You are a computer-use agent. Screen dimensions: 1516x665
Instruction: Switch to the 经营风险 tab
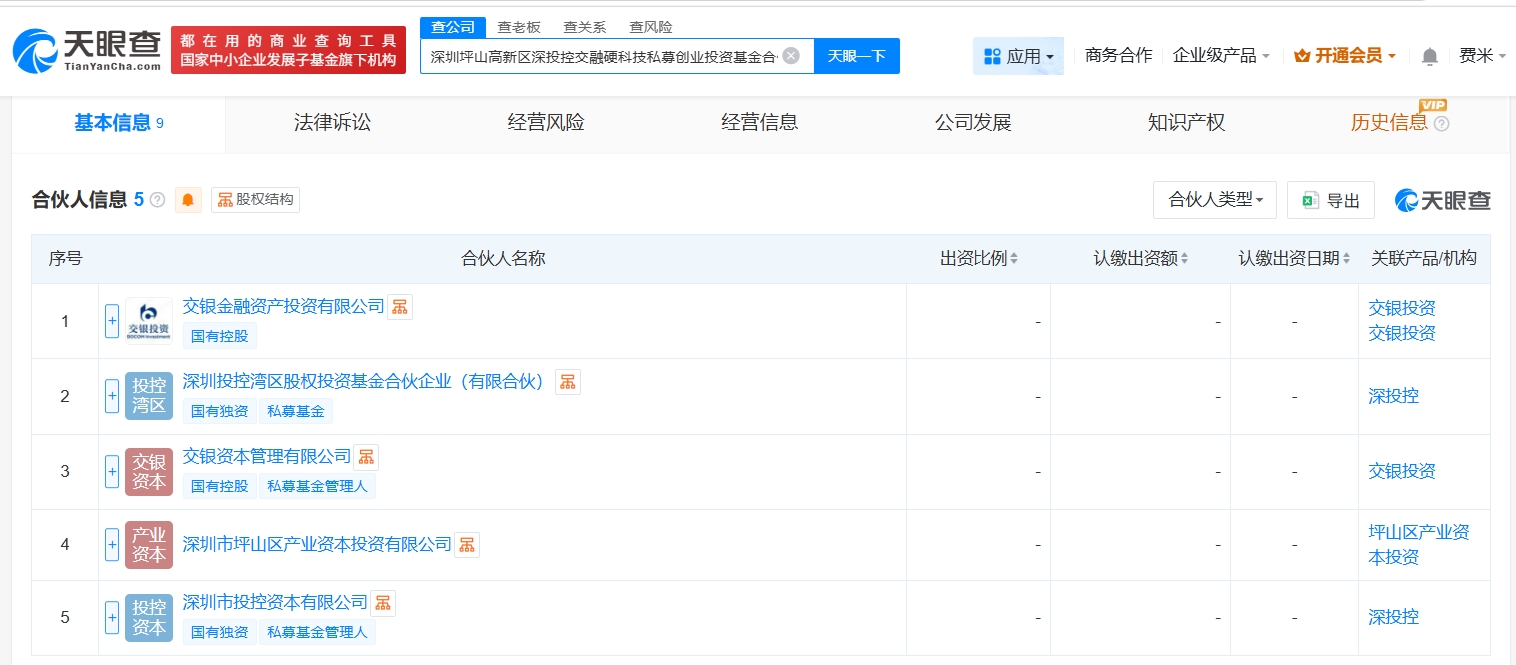546,123
